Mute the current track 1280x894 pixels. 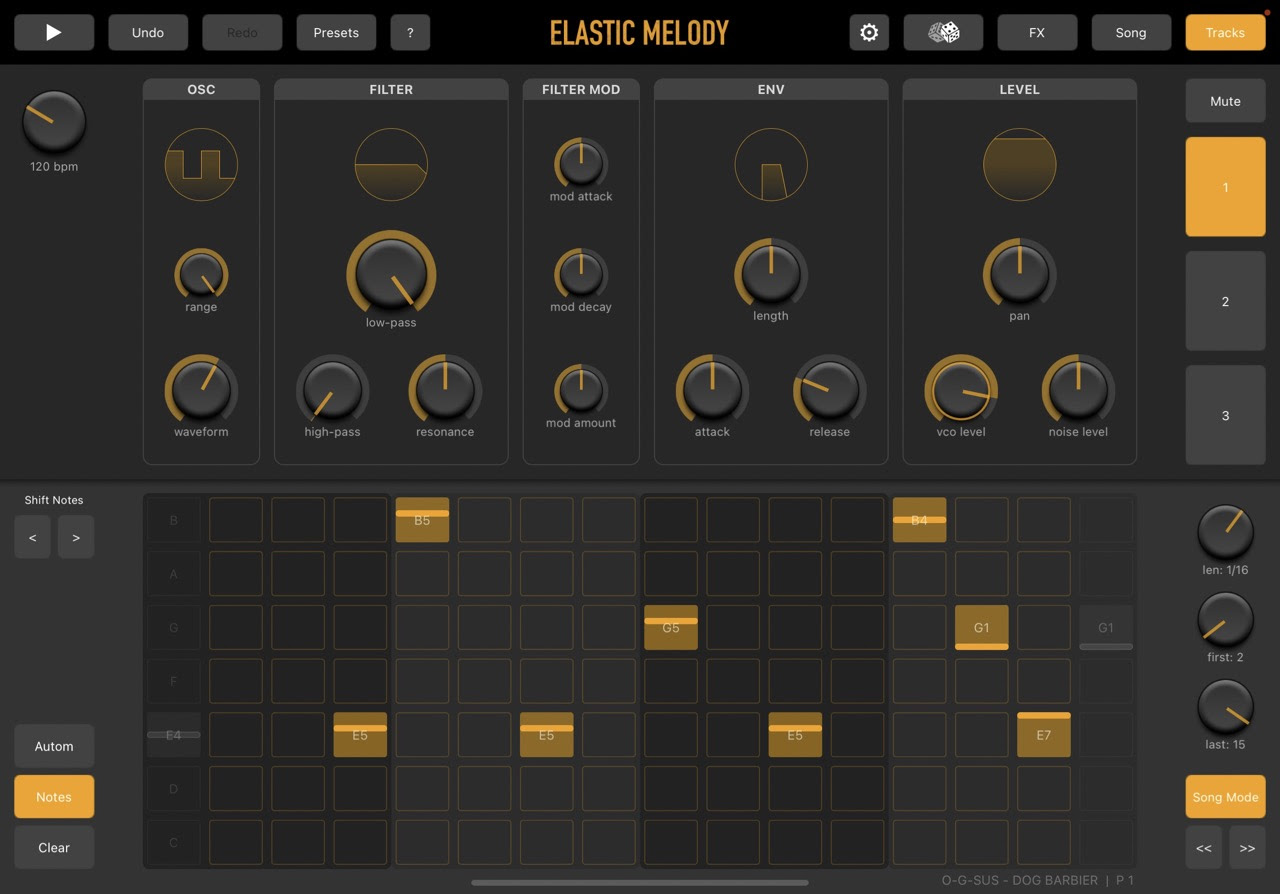tap(1225, 100)
